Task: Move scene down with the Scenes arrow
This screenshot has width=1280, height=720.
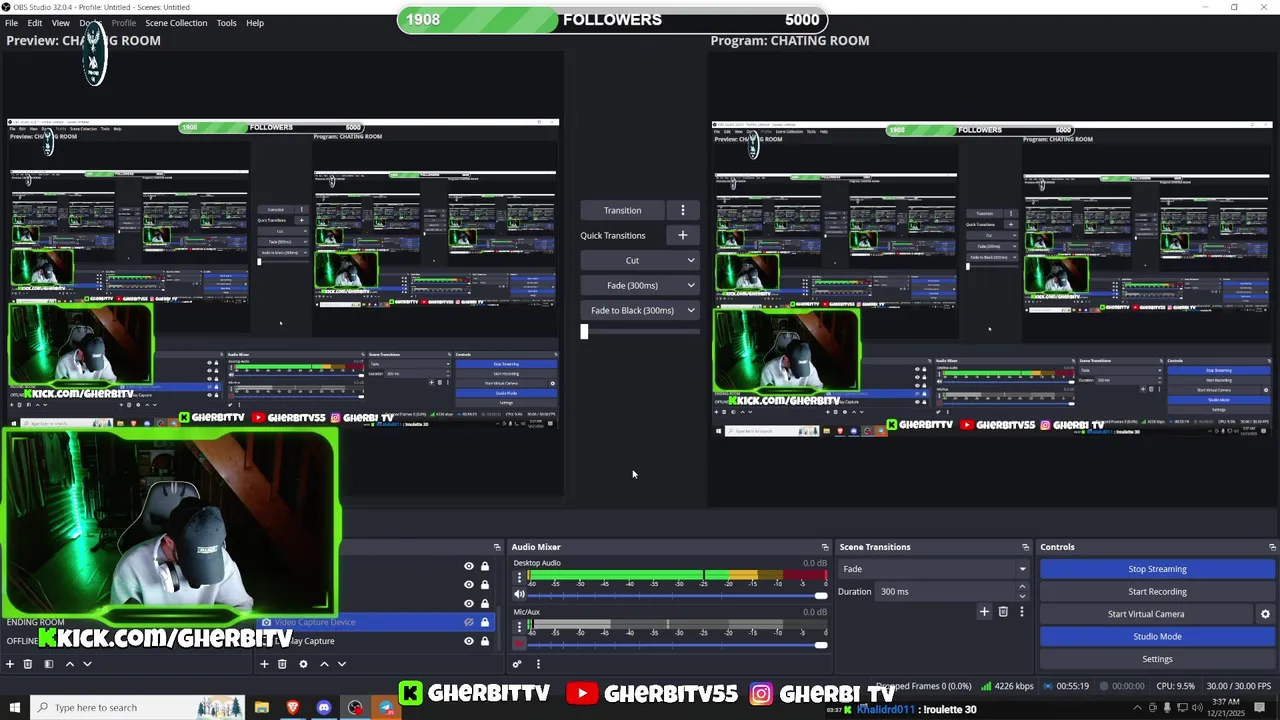Action: coord(87,664)
